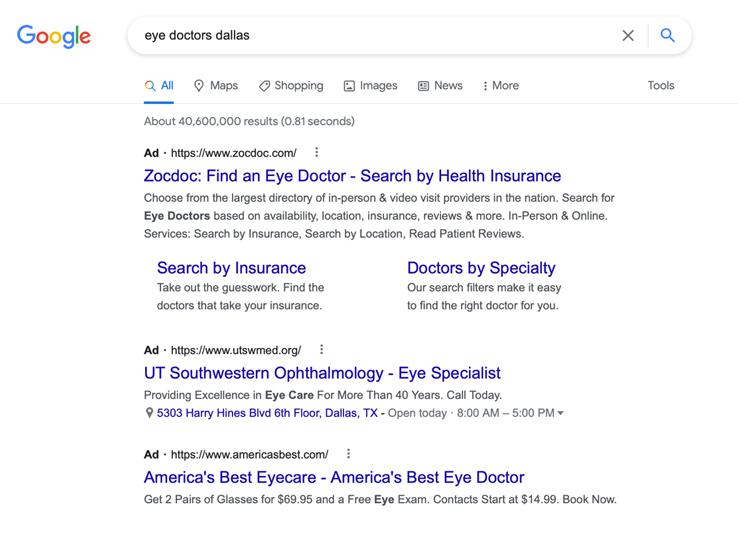Click the blue magnifier search icon

tap(668, 36)
